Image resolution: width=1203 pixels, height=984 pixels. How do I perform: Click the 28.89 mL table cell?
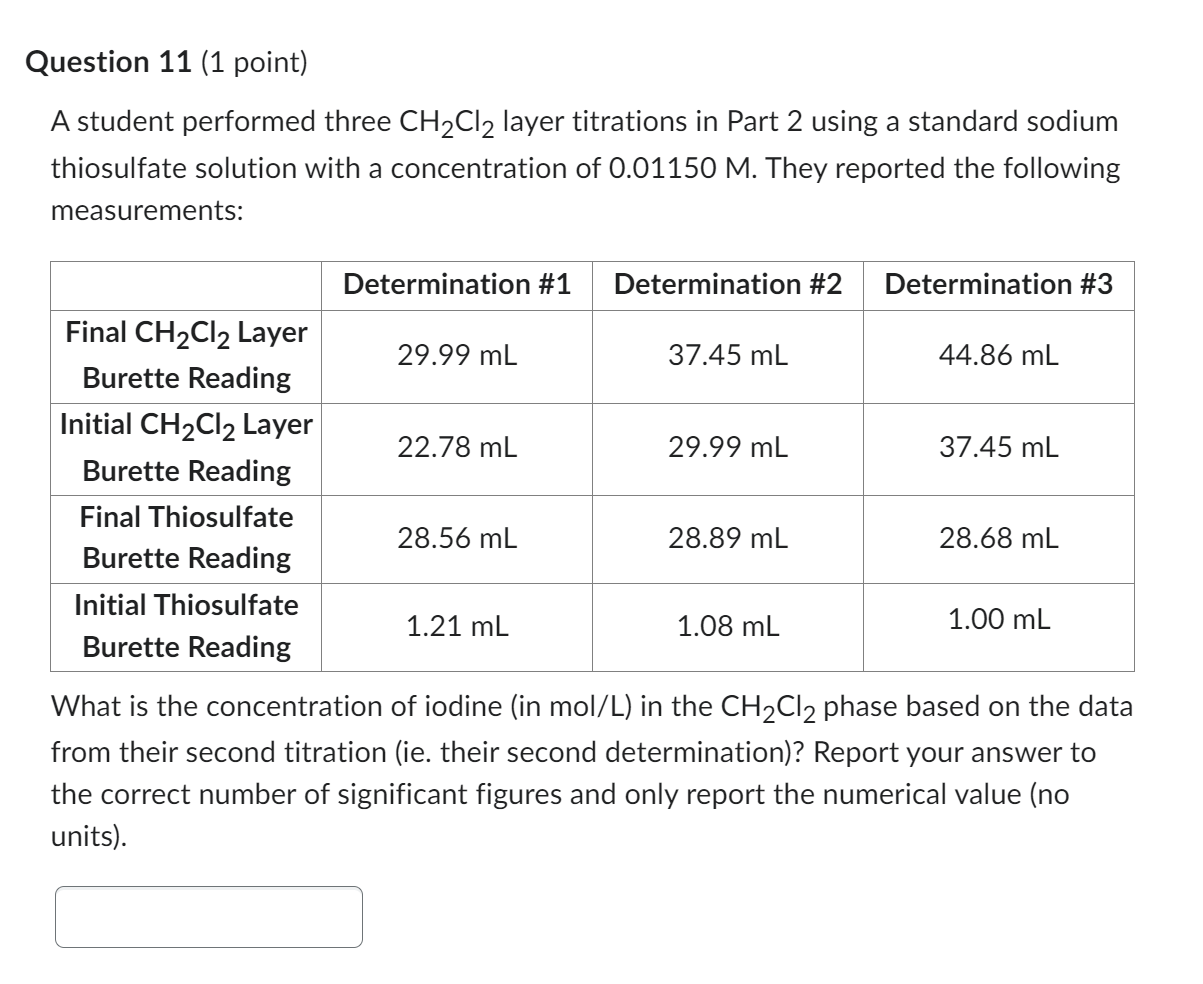pyautogui.click(x=728, y=538)
